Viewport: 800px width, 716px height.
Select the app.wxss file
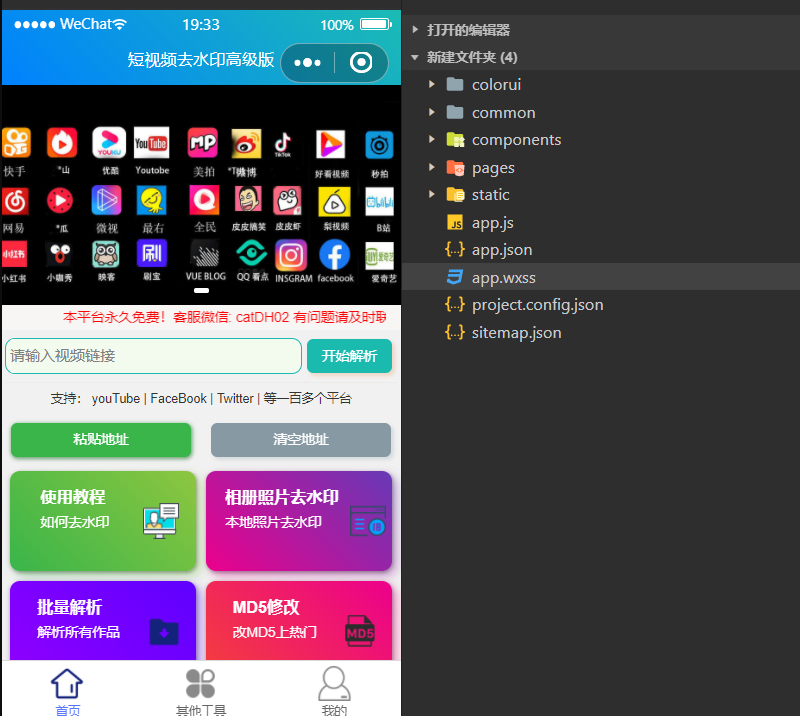click(601, 277)
